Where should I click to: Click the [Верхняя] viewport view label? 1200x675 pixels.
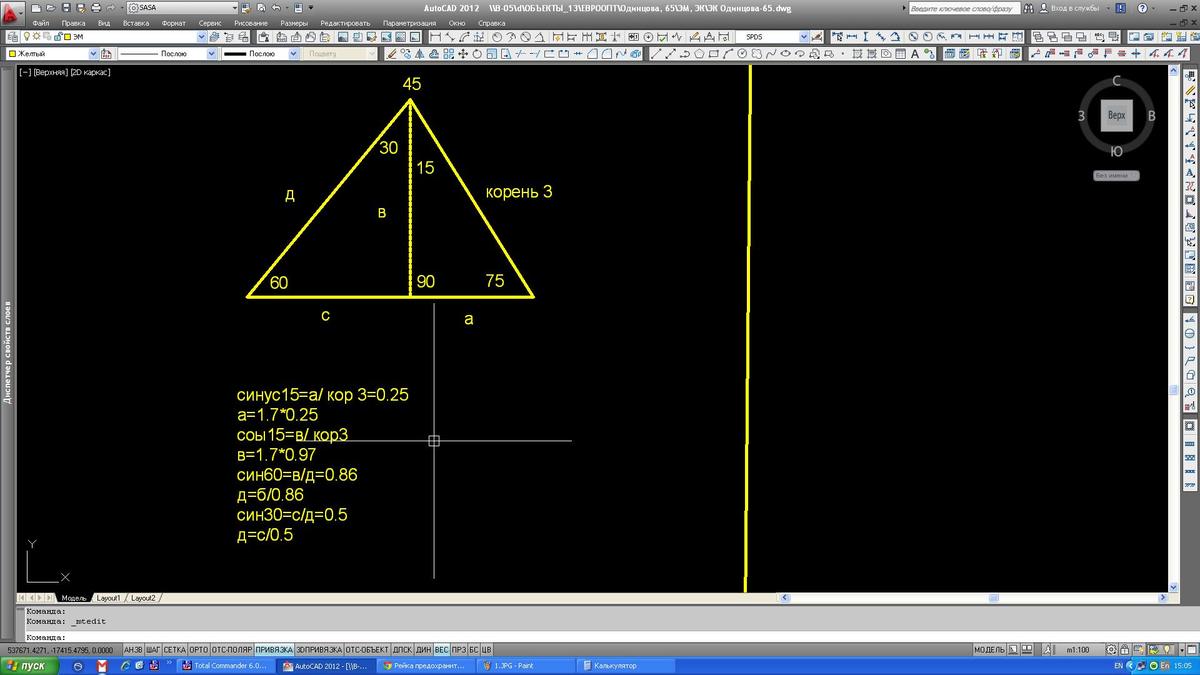tap(52, 72)
